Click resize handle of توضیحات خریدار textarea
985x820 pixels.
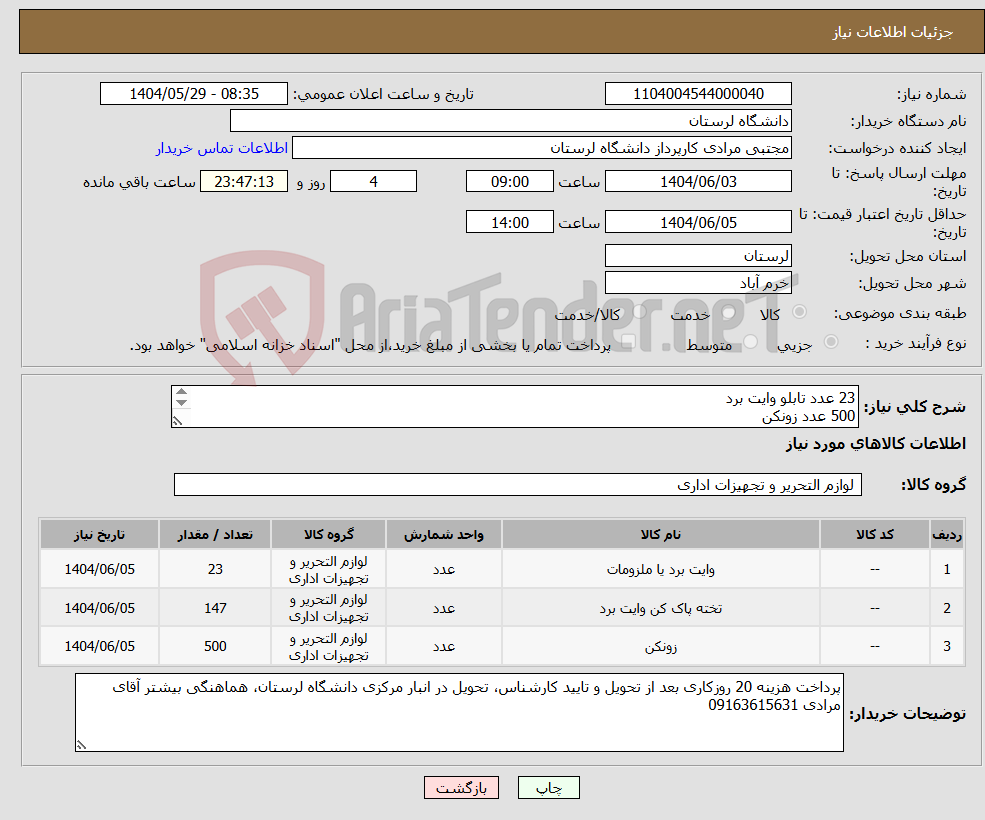click(81, 745)
